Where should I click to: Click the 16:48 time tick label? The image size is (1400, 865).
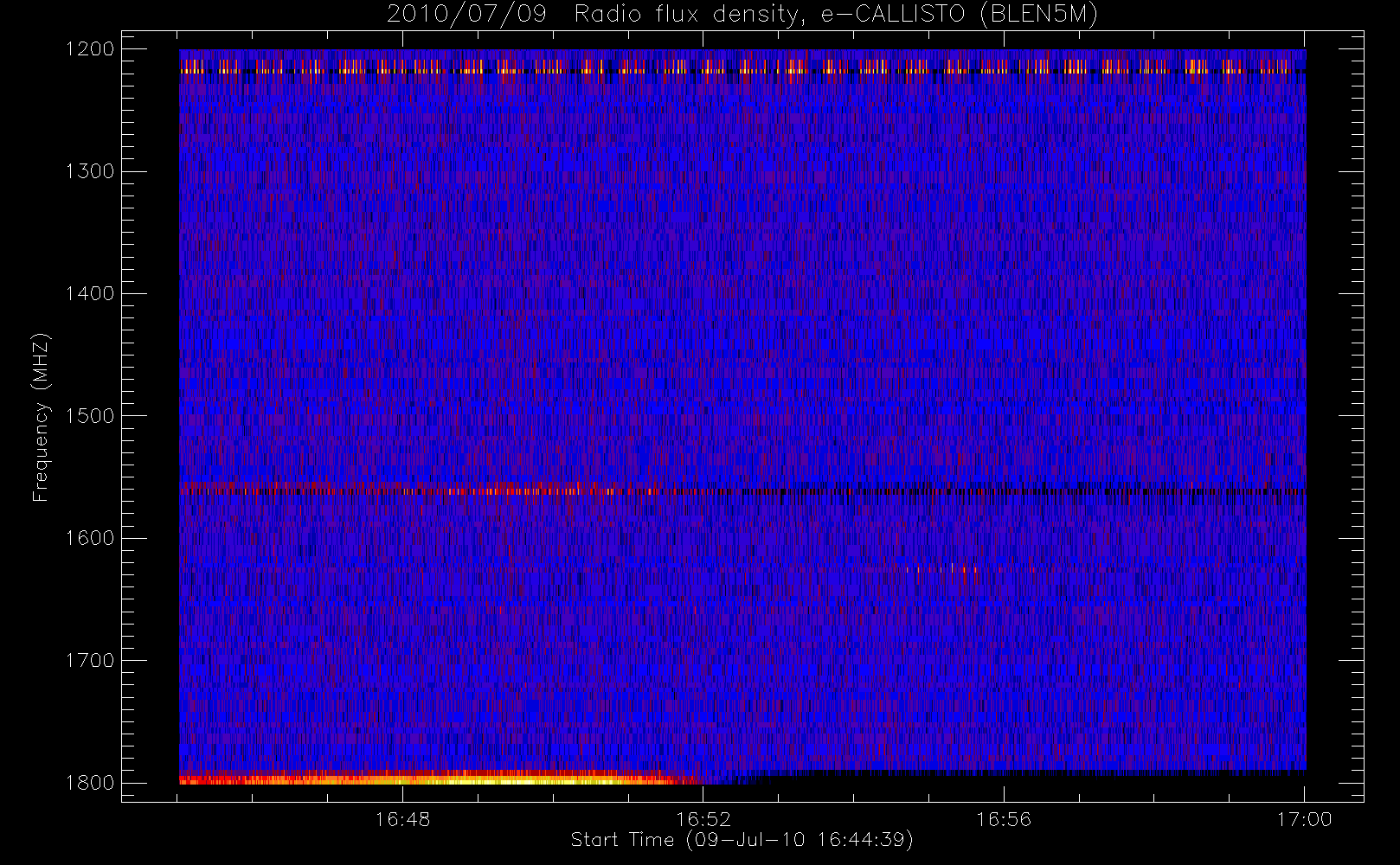pos(402,819)
